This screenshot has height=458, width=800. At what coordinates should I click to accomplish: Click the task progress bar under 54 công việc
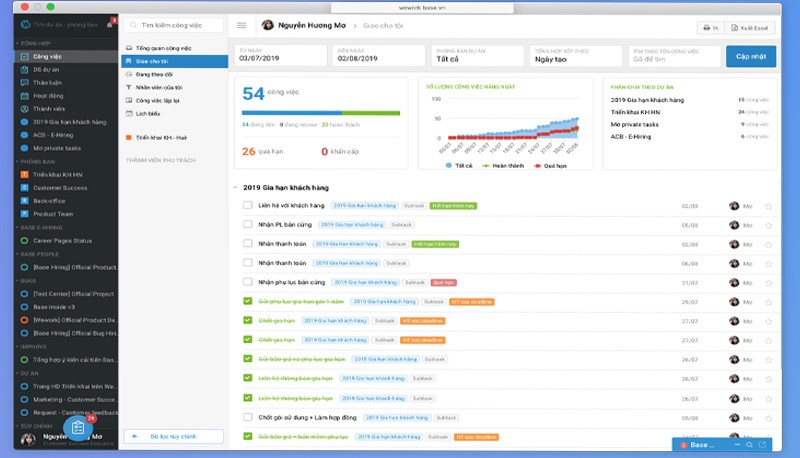[321, 113]
